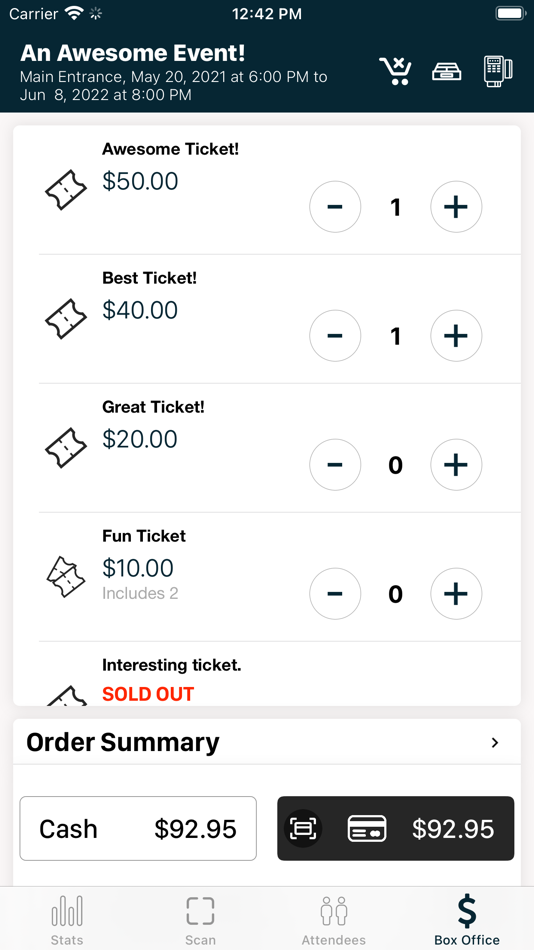The width and height of the screenshot is (534, 950).
Task: Tap the credit card icon beside $92.95
Action: (x=367, y=828)
